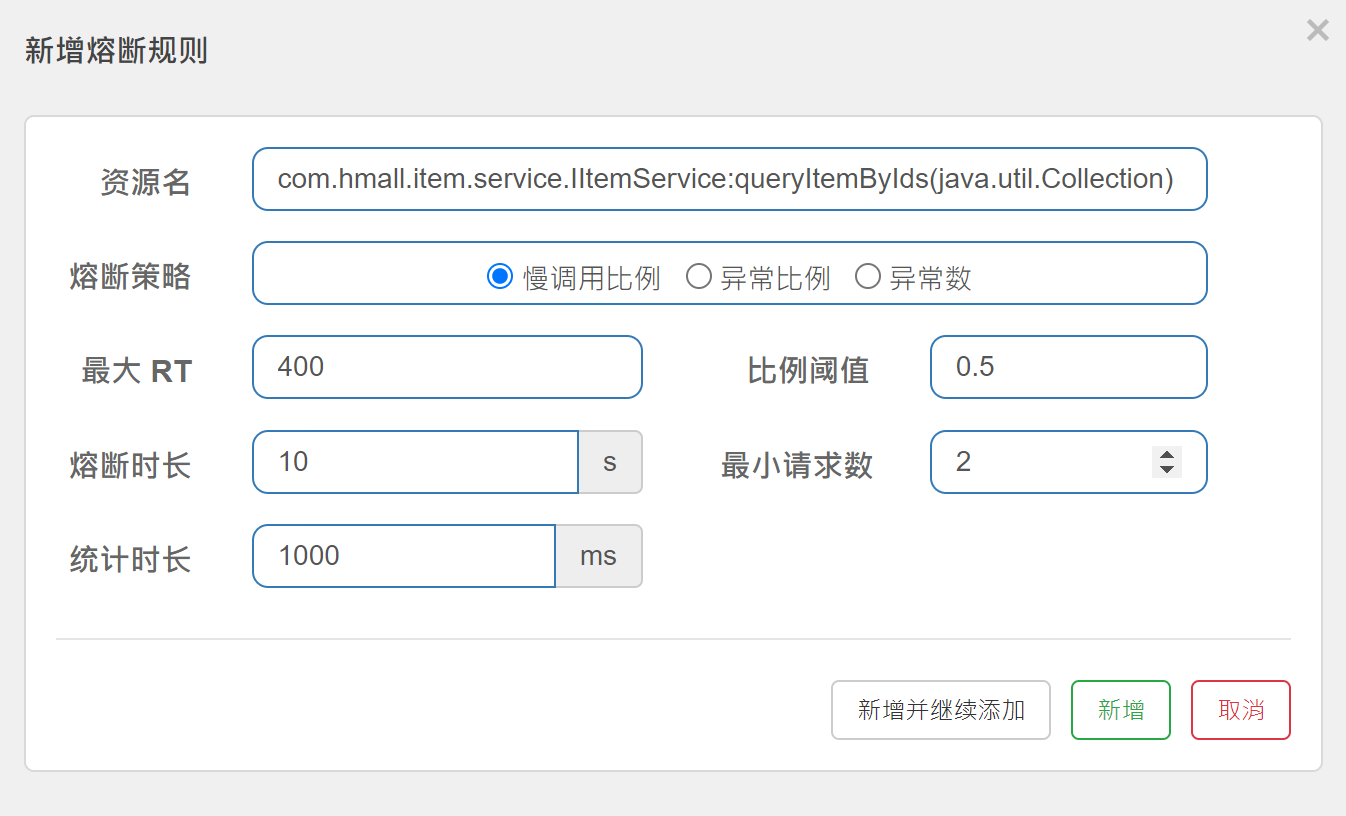
Task: Click the 最小请求数 input field
Action: (1069, 462)
